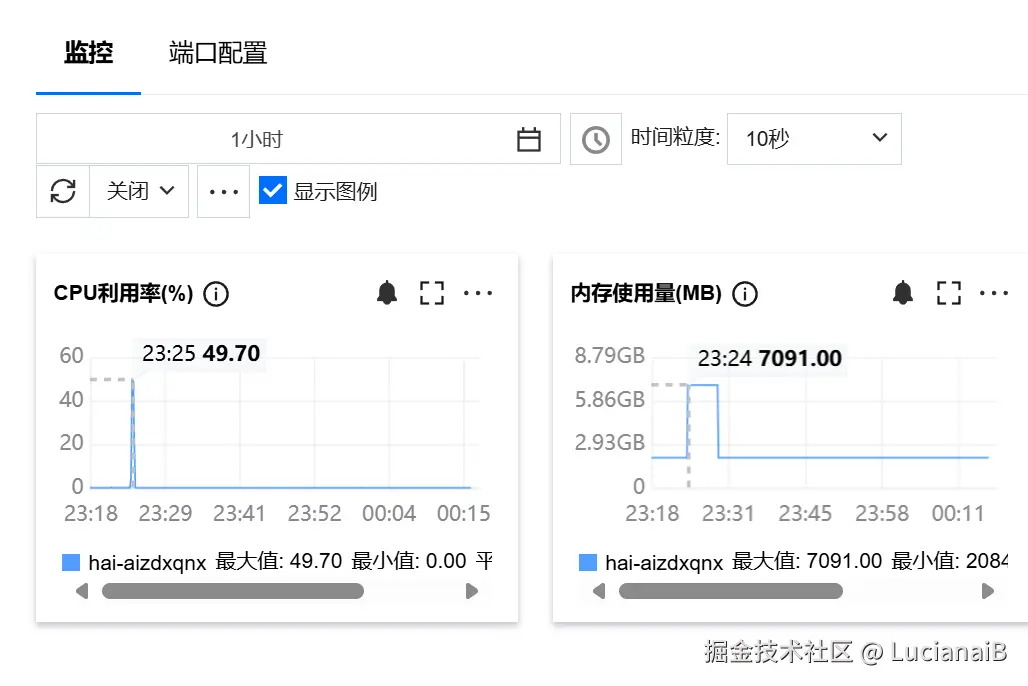Click the 内存使用量 bell alarm icon

903,293
